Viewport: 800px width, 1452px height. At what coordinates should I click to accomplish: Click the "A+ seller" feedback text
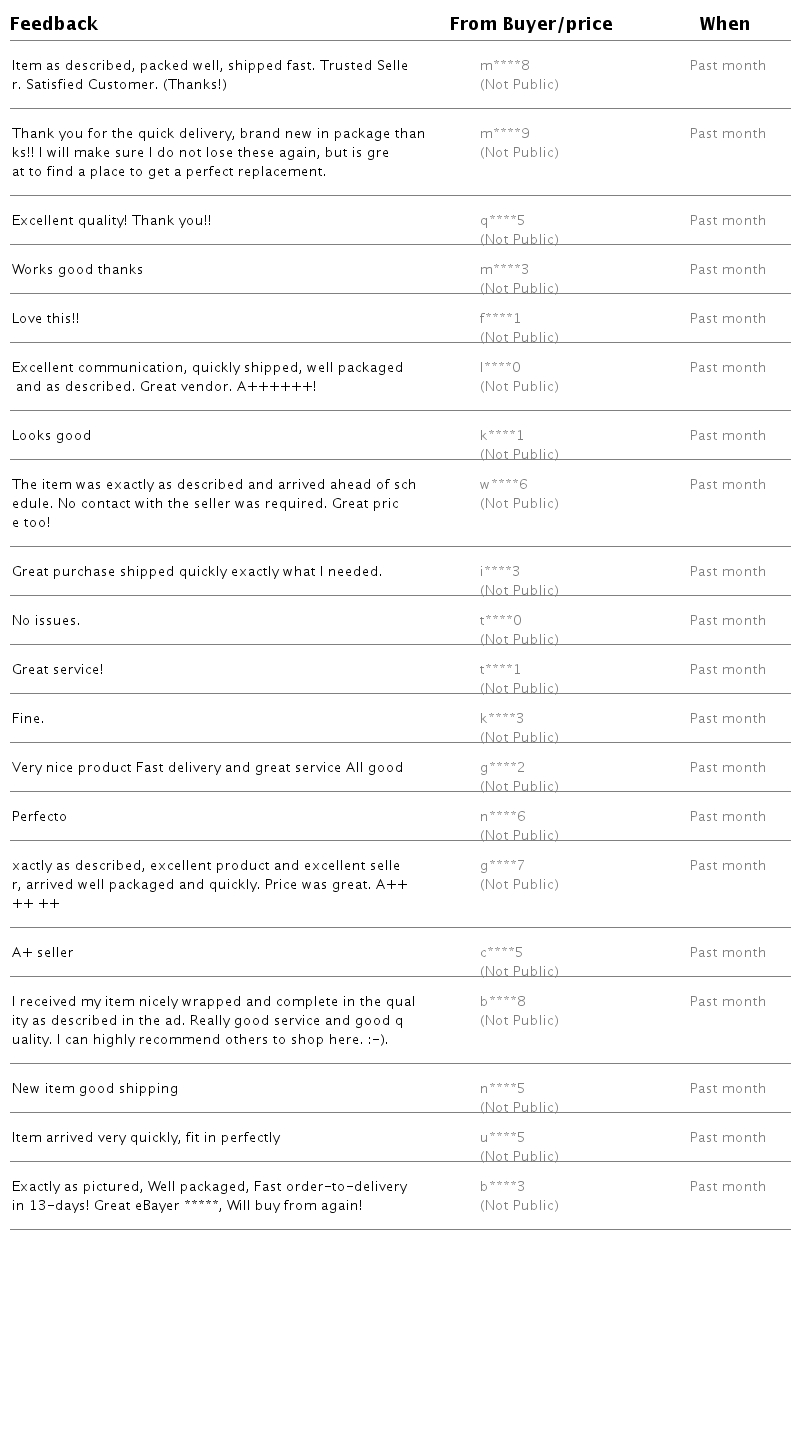42,953
